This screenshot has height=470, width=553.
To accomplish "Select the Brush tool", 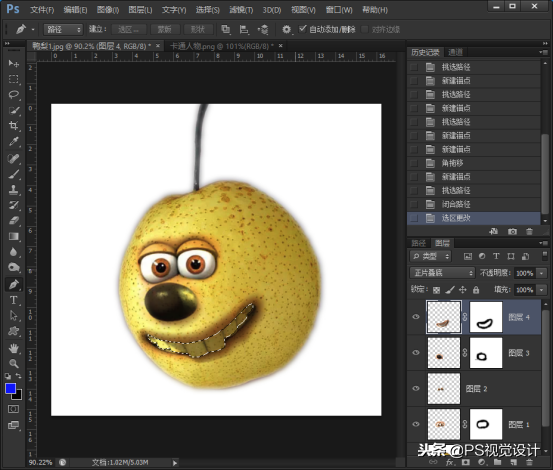I will (x=13, y=174).
